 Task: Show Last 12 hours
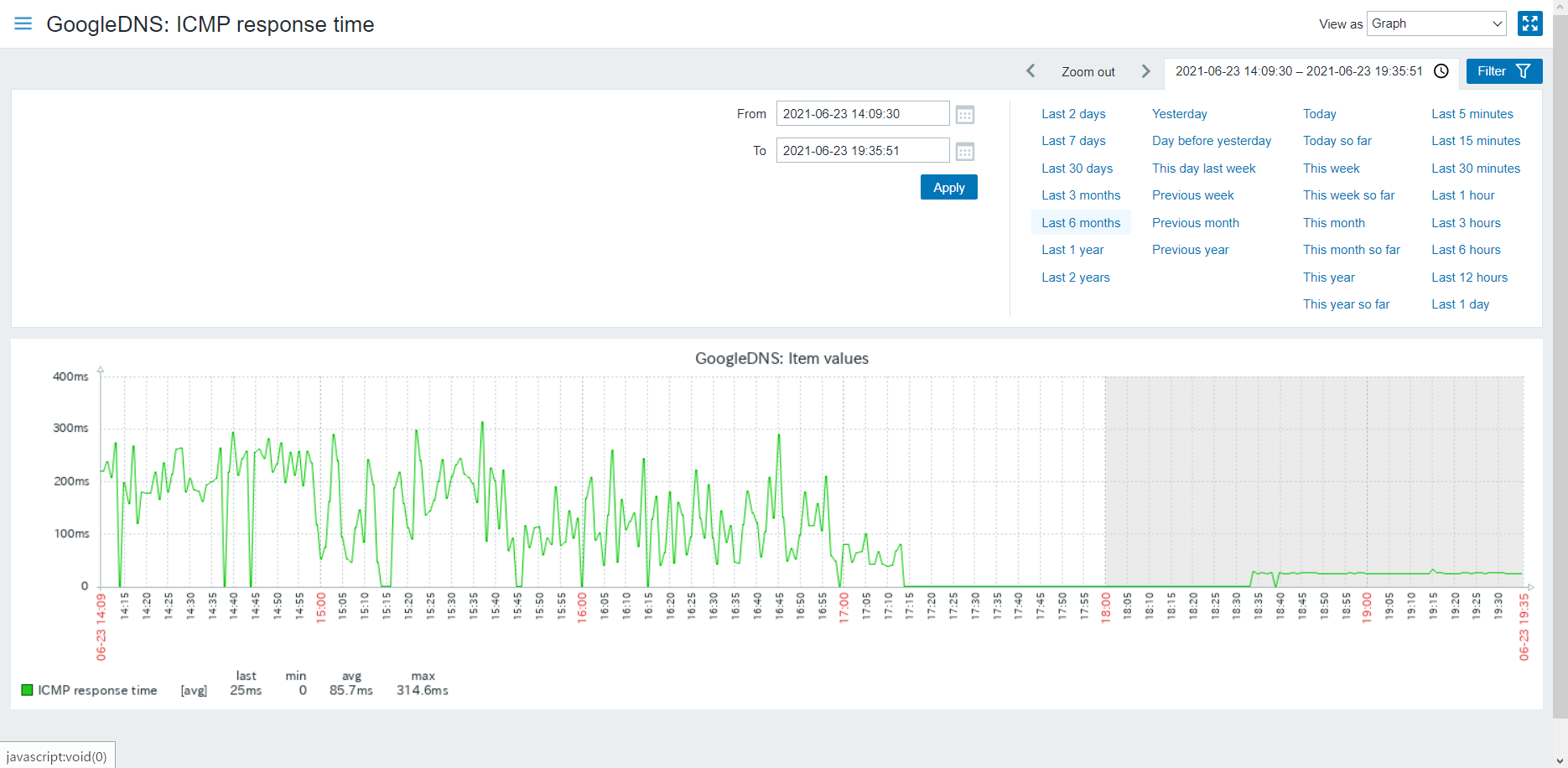pos(1470,278)
